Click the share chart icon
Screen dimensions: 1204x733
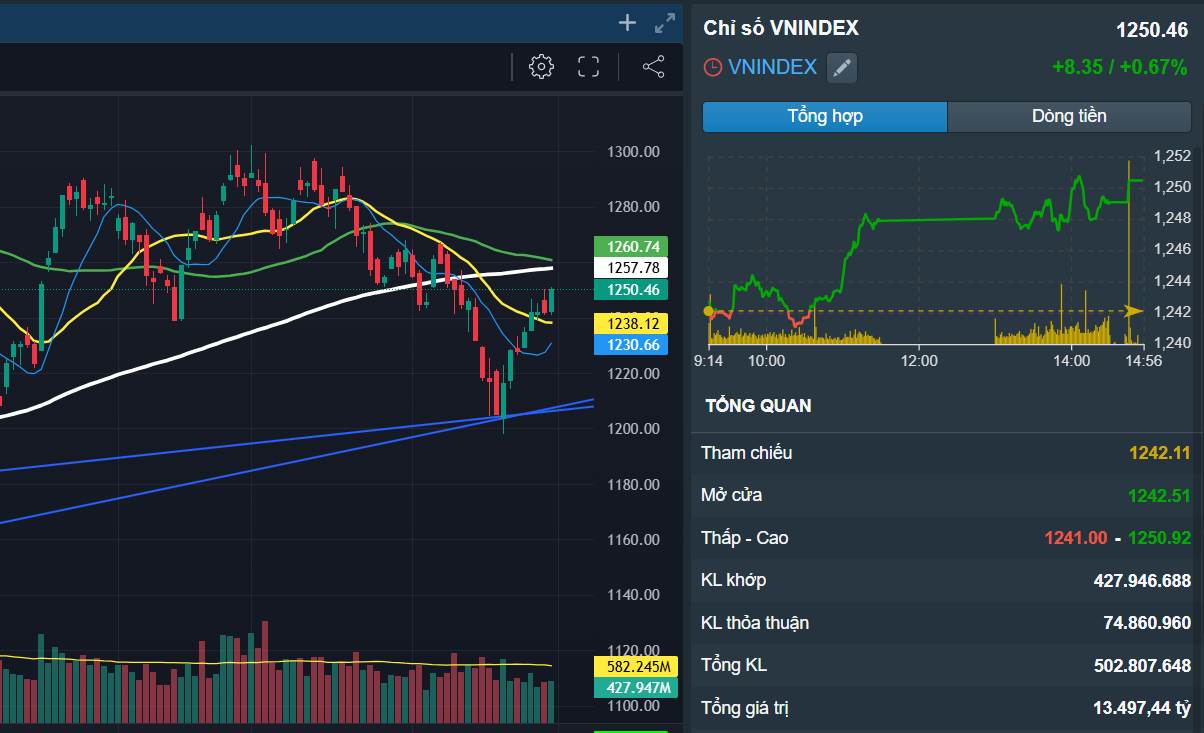[653, 67]
